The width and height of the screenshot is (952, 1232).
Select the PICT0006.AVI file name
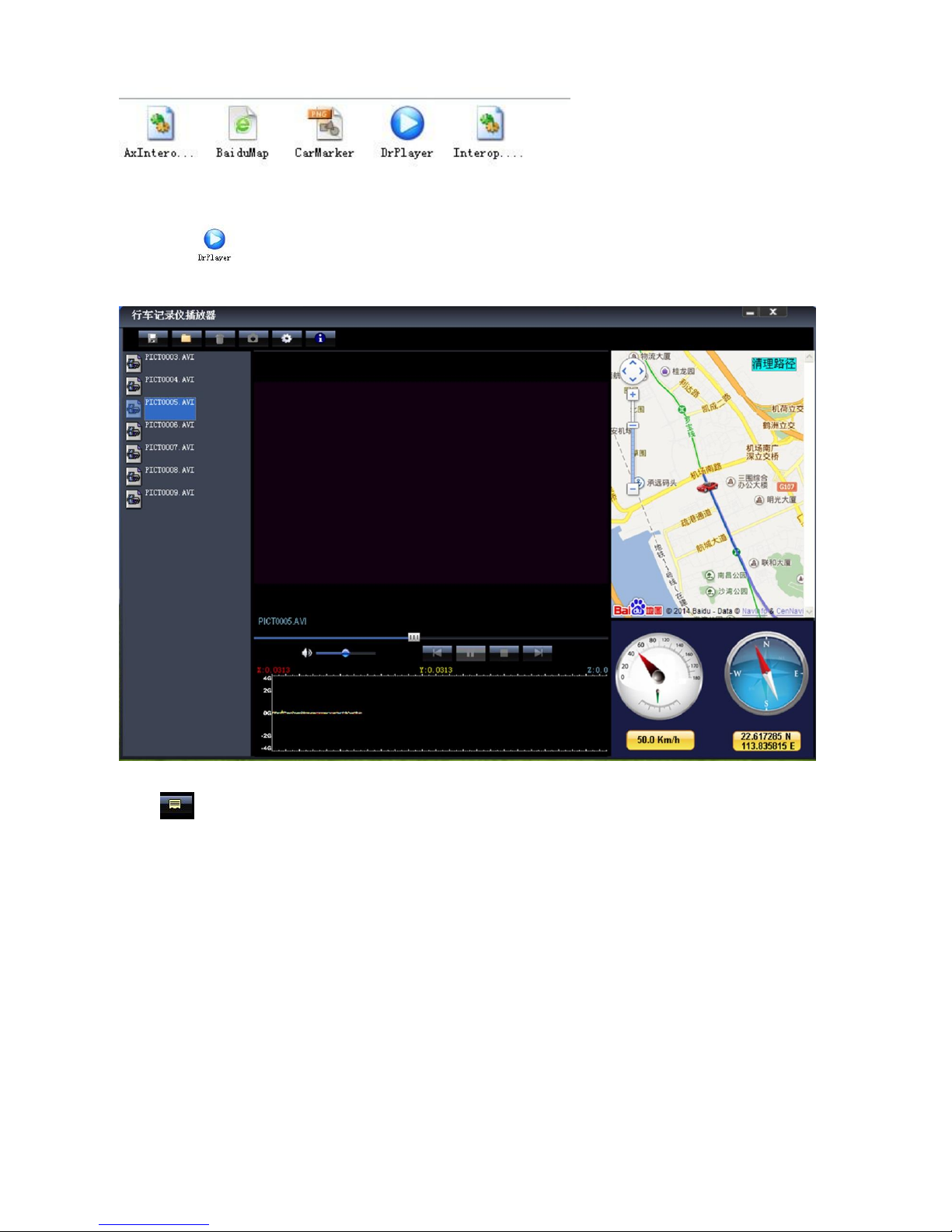pyautogui.click(x=169, y=425)
